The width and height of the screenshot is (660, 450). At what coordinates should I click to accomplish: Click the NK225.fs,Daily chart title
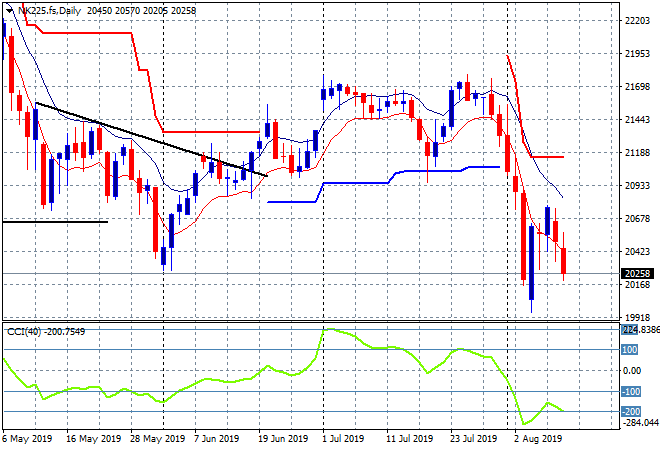pos(49,11)
